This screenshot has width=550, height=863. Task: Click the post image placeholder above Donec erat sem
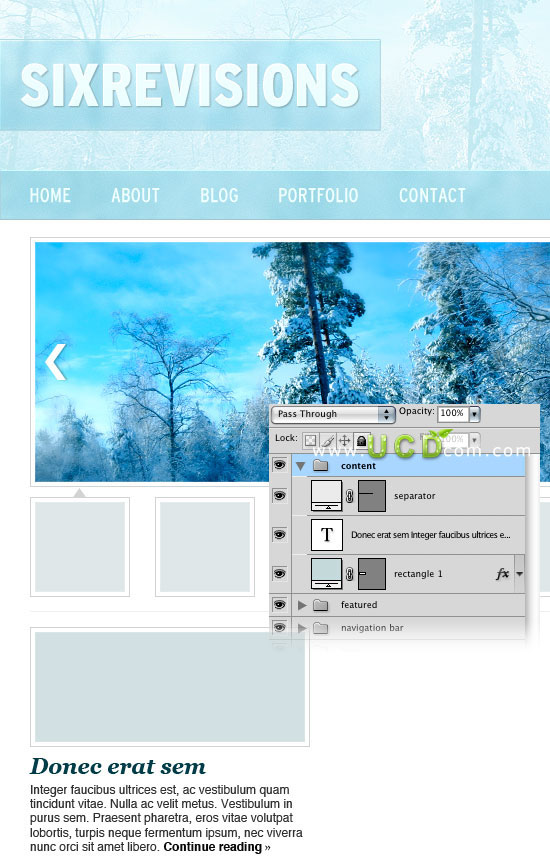point(170,687)
